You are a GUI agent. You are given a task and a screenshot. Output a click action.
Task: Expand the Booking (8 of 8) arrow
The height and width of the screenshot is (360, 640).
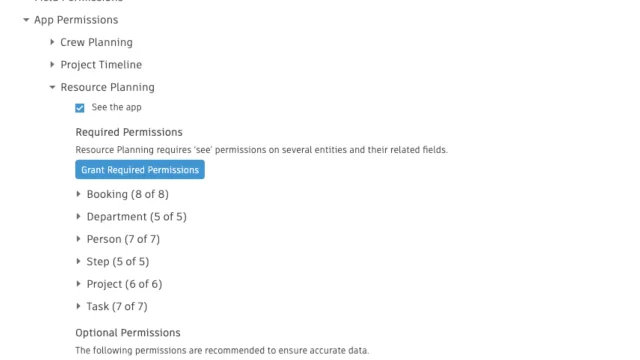coord(78,194)
